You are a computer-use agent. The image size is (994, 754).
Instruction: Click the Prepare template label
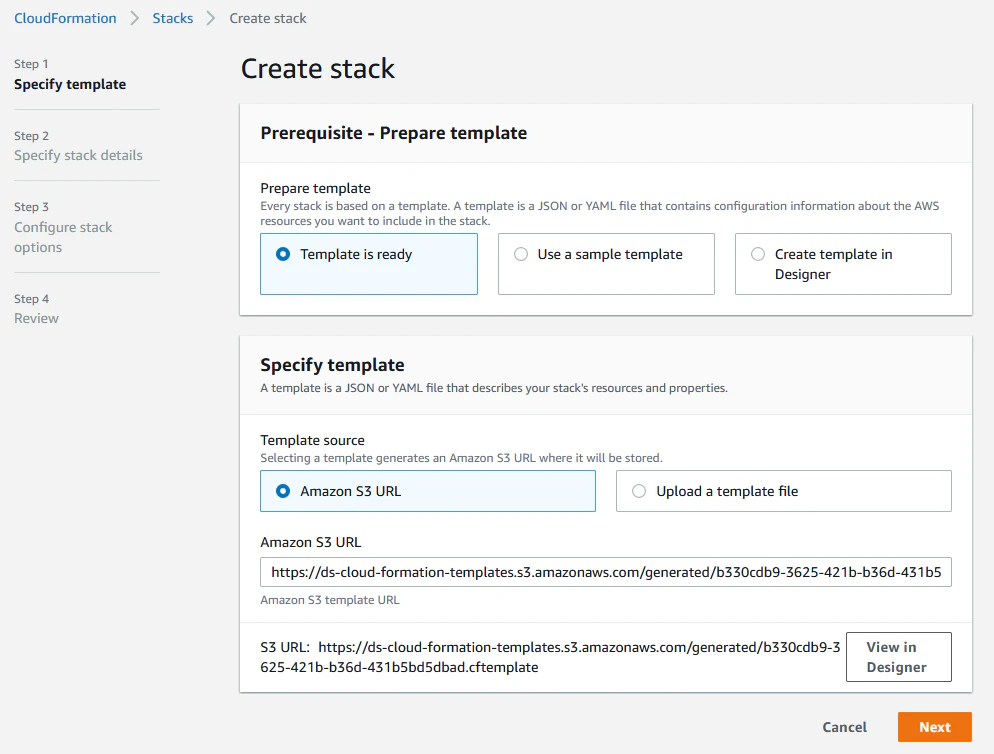(x=315, y=188)
